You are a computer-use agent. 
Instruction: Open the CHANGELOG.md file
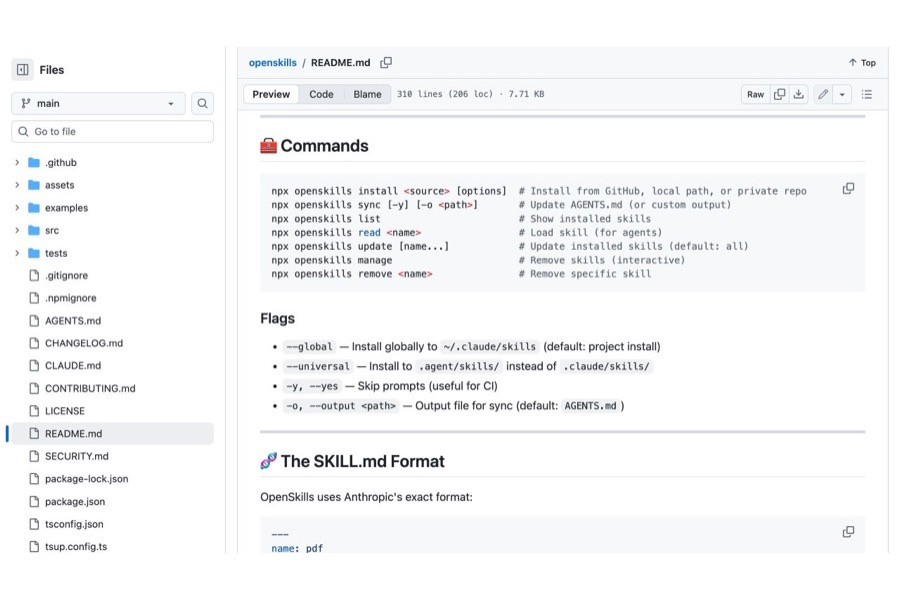(x=84, y=343)
